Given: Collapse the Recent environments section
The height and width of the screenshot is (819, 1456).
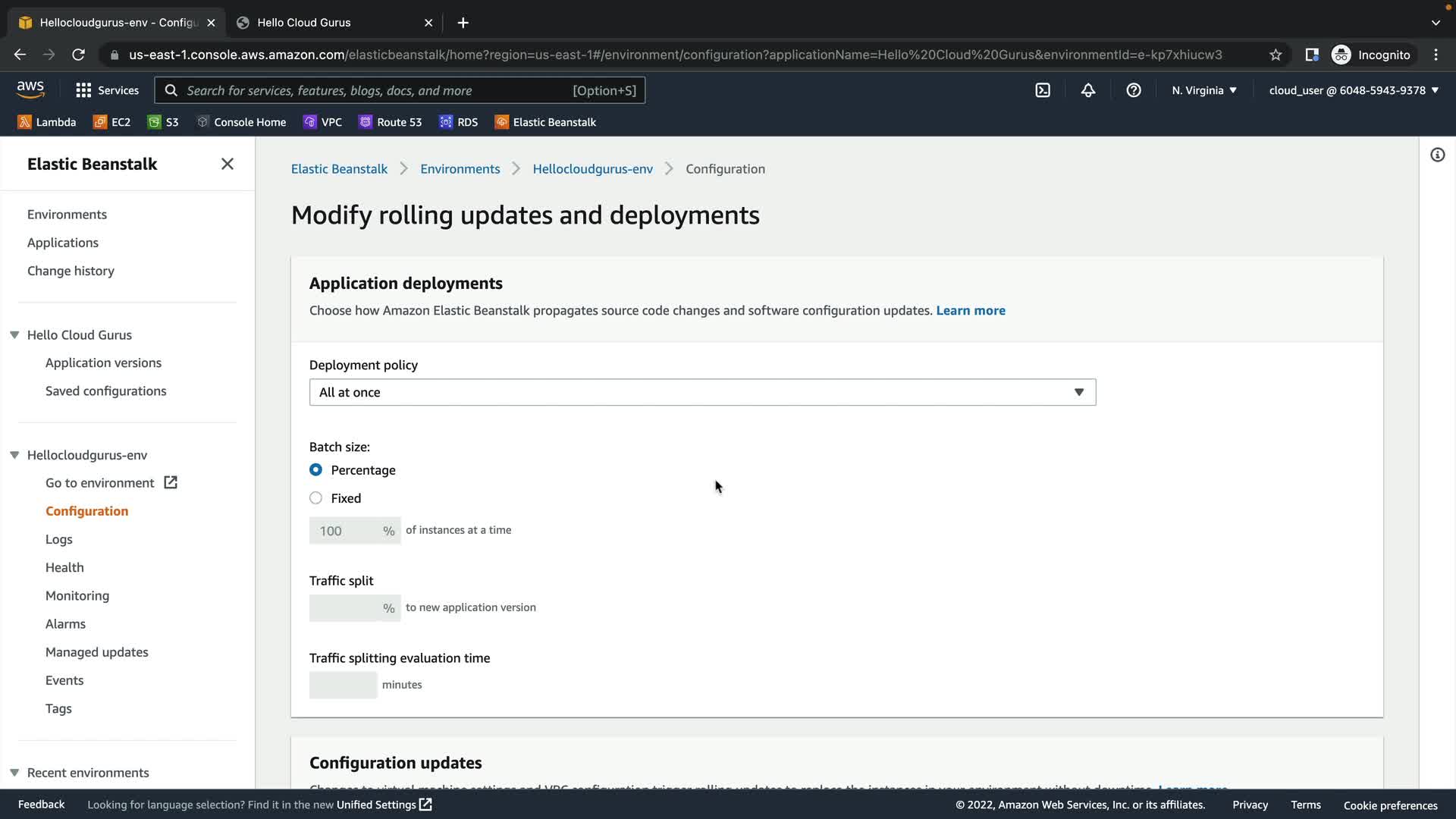Looking at the screenshot, I should click(14, 772).
